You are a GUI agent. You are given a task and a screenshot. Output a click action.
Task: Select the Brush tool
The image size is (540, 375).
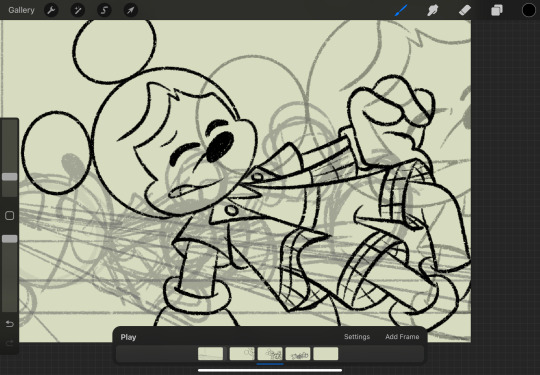[x=401, y=10]
